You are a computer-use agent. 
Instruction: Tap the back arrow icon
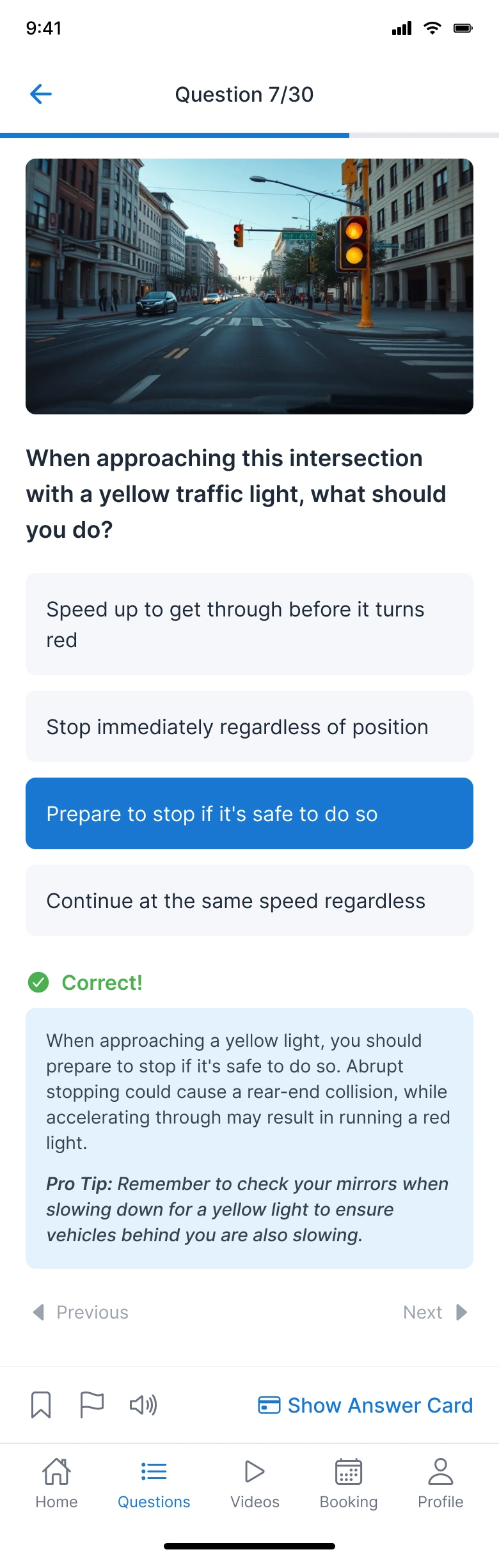[x=41, y=95]
